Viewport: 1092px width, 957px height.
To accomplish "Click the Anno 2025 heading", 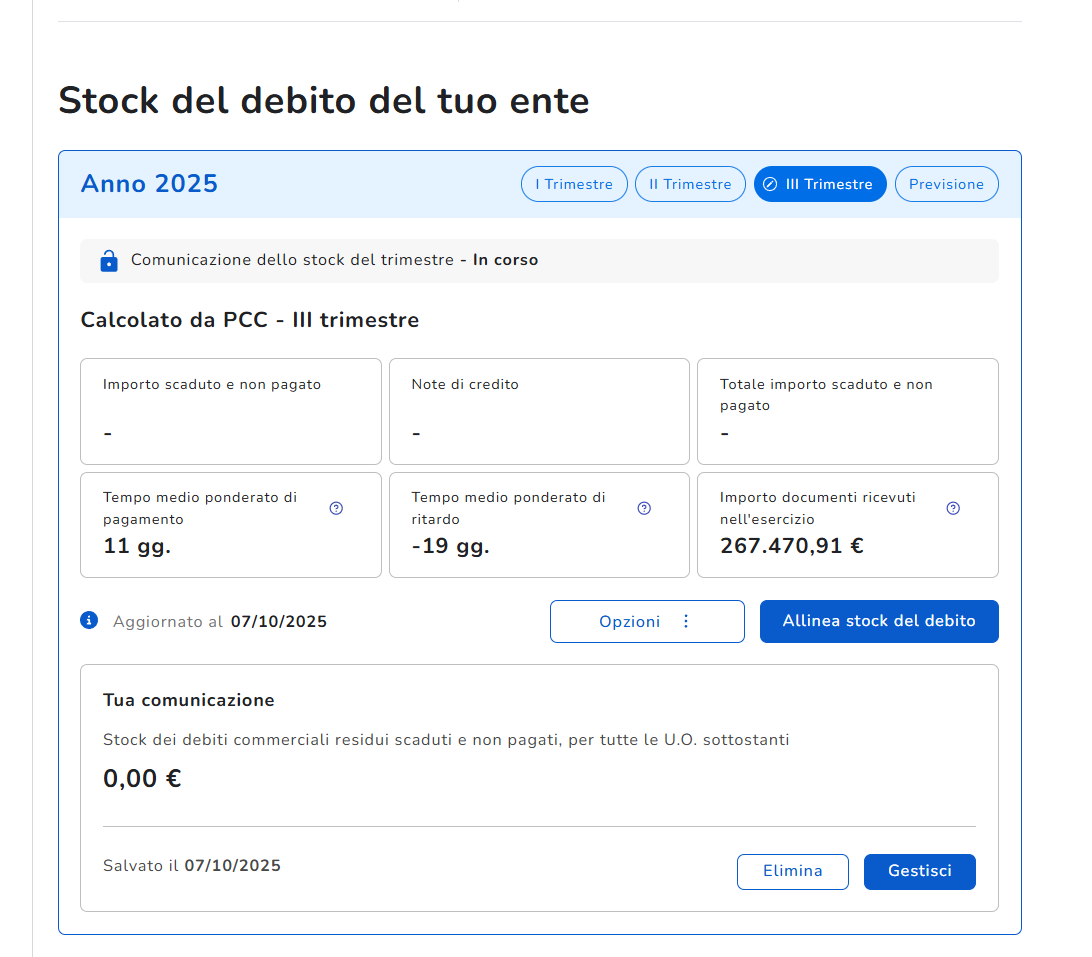I will click(149, 184).
